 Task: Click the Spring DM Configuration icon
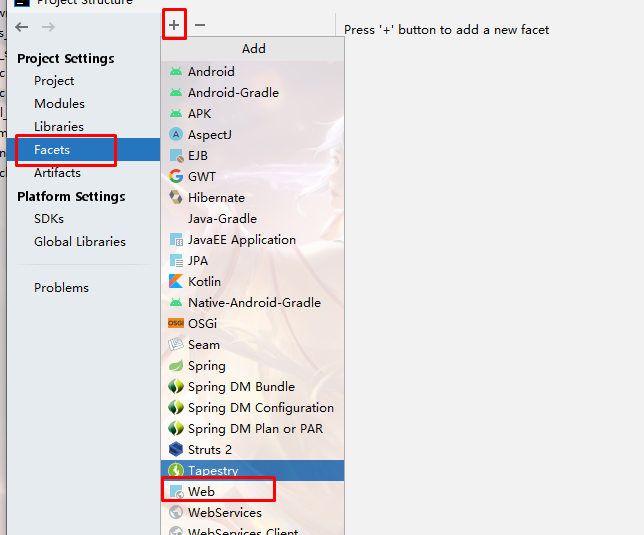tap(176, 407)
